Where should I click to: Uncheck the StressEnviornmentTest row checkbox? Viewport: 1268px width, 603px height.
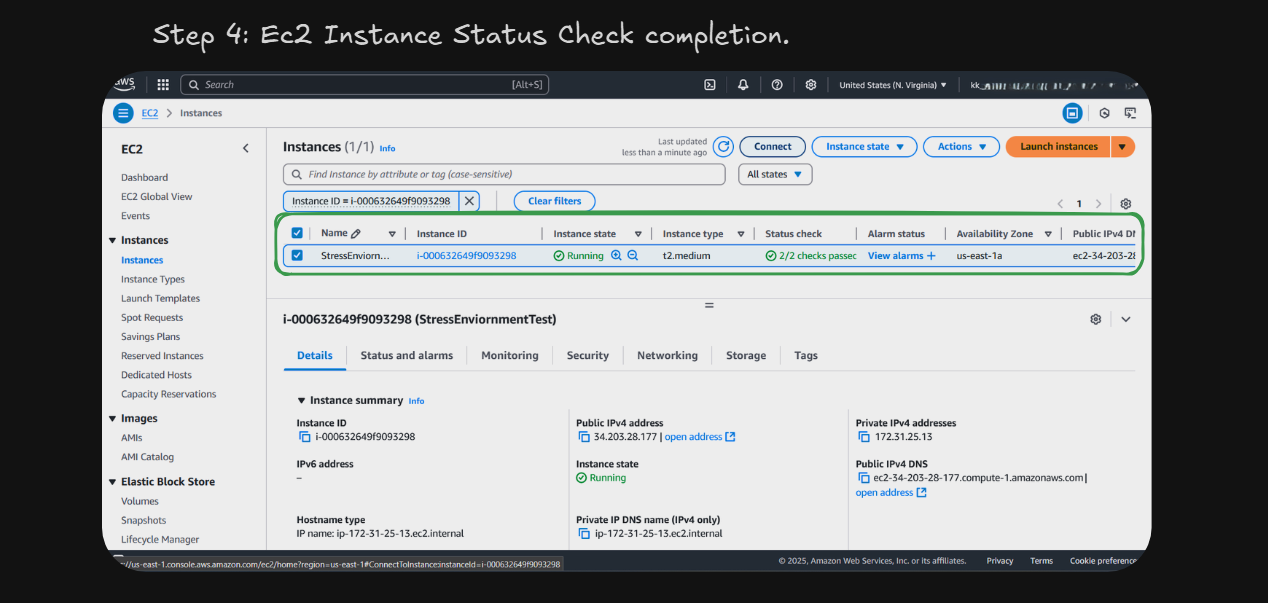[297, 256]
